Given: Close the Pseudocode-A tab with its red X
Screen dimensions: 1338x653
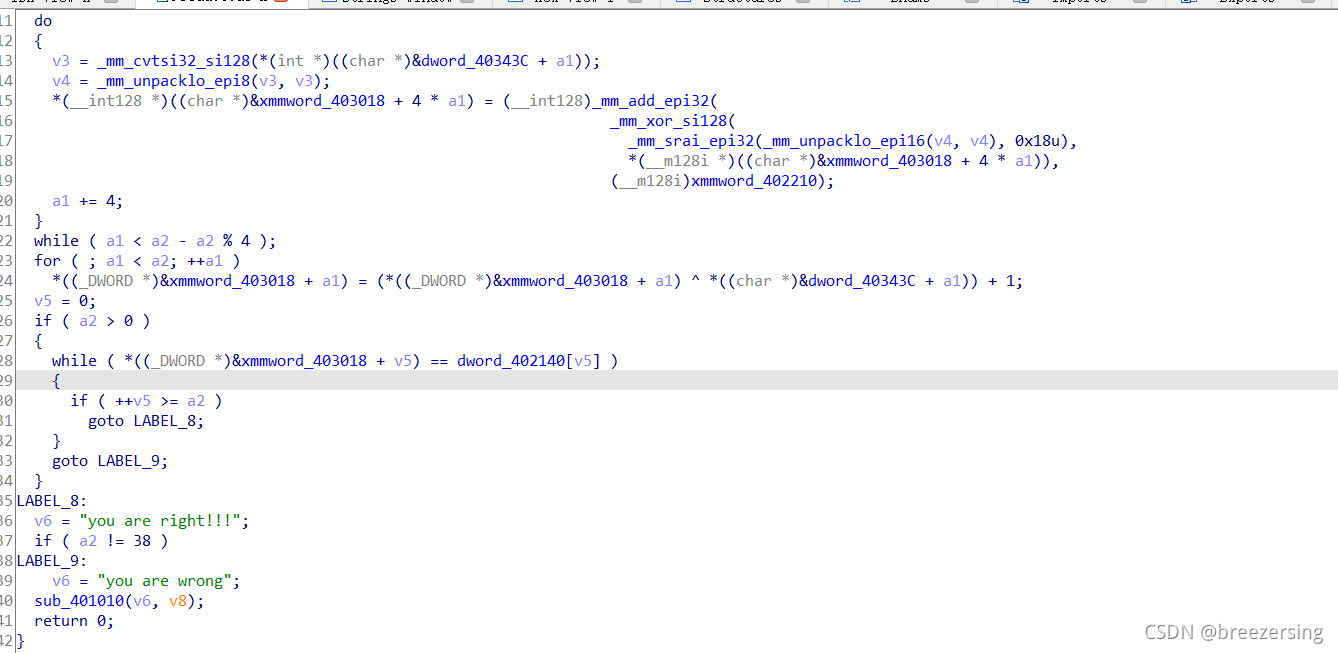Looking at the screenshot, I should [x=281, y=3].
